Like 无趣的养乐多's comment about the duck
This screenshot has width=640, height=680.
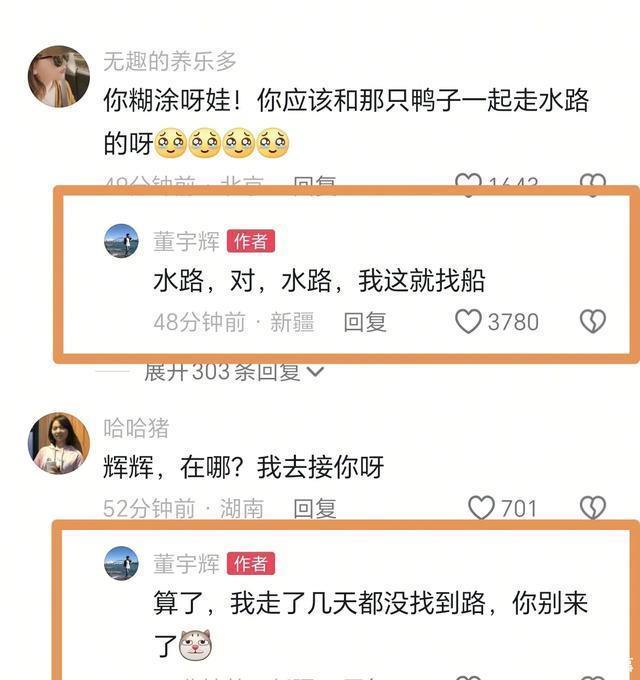click(x=468, y=181)
